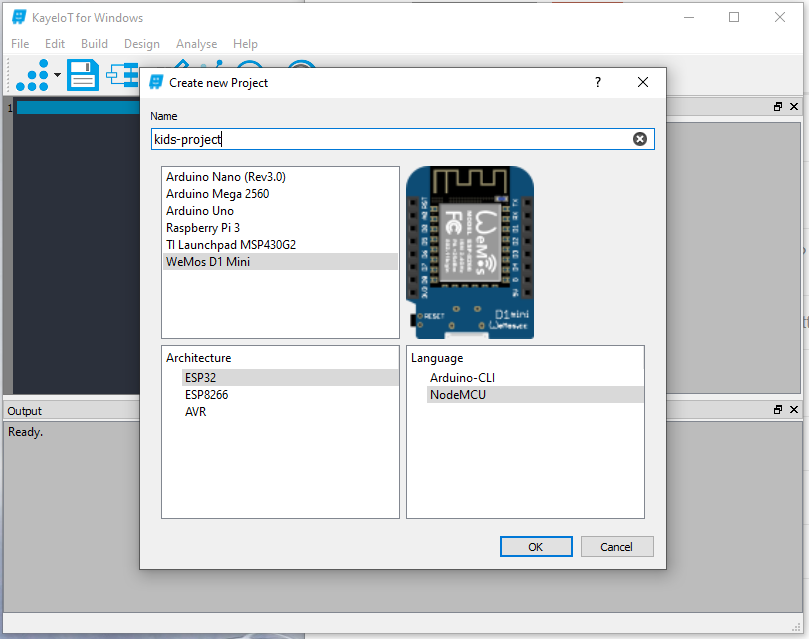Click the WeMos D1 Mini board image
The height and width of the screenshot is (639, 809).
point(470,252)
